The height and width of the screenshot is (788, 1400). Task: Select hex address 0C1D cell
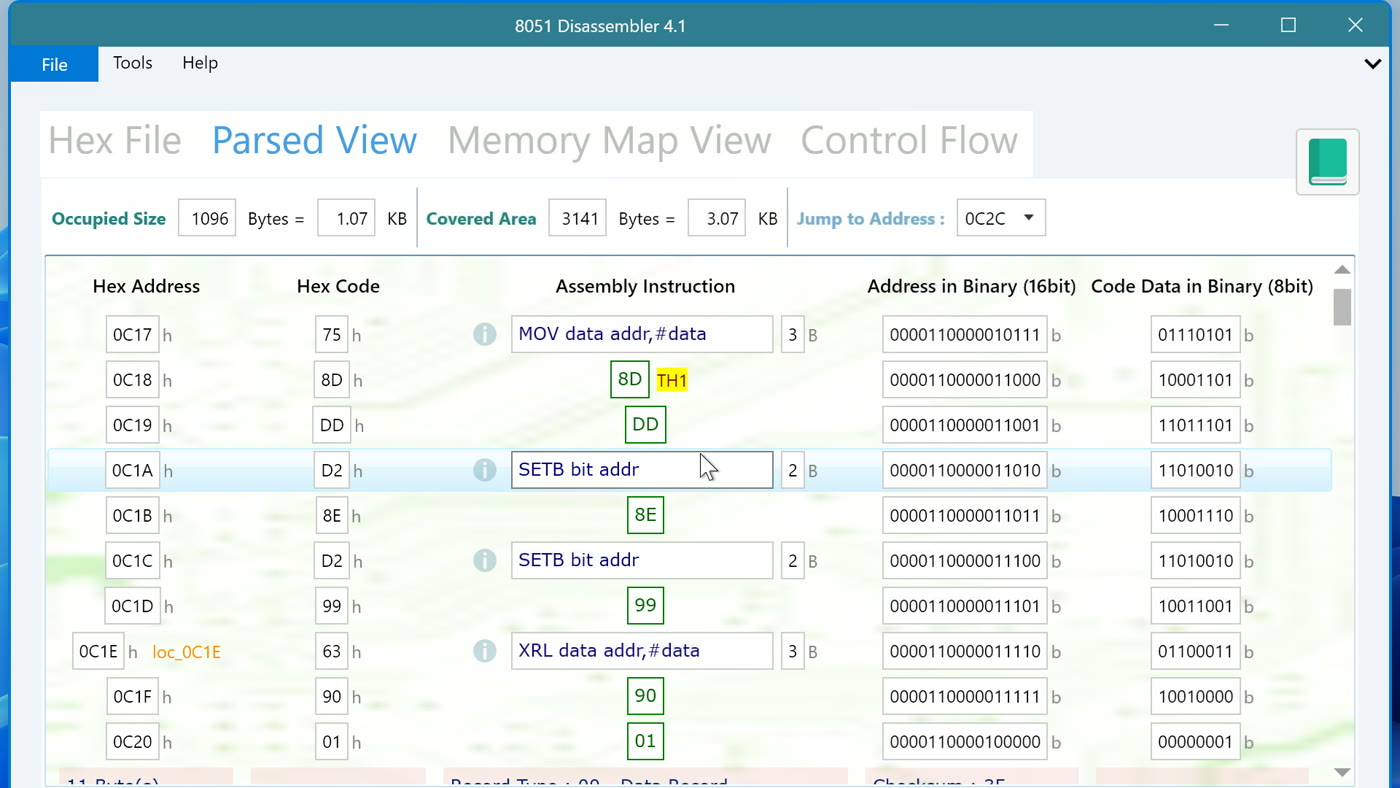(x=132, y=606)
